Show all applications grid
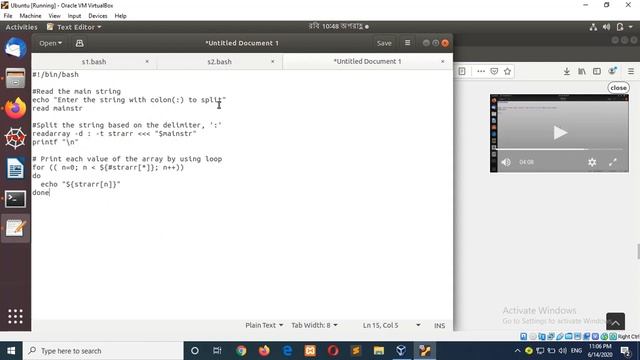 click(x=16, y=316)
